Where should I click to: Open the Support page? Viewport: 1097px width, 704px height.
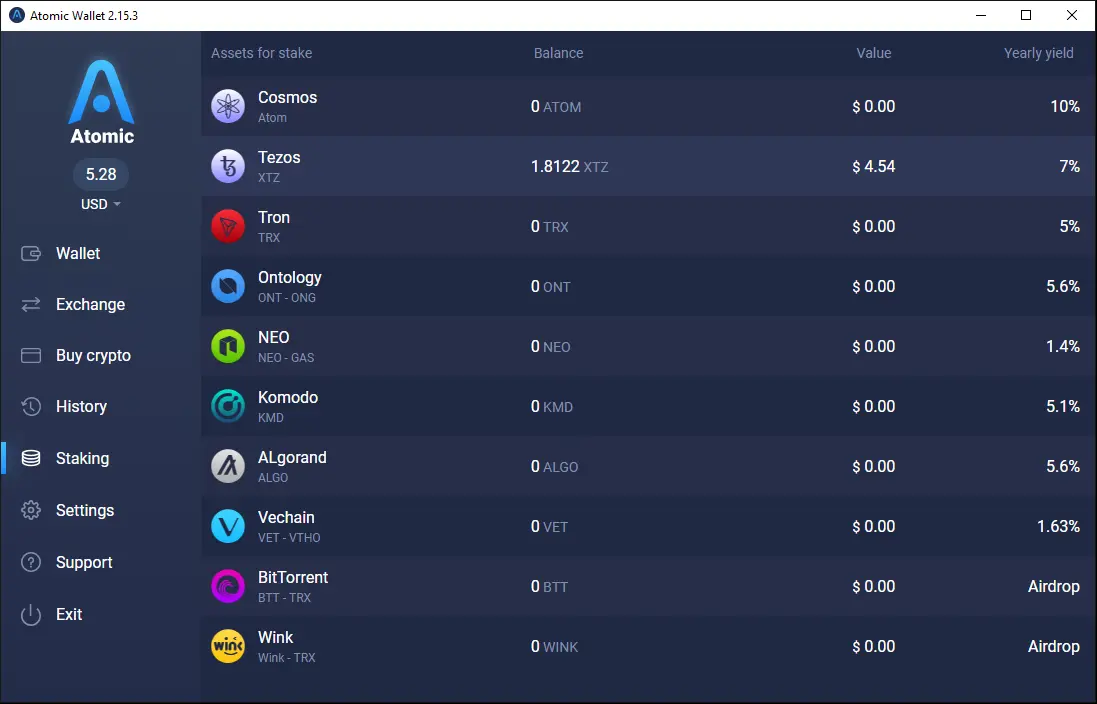(x=84, y=562)
